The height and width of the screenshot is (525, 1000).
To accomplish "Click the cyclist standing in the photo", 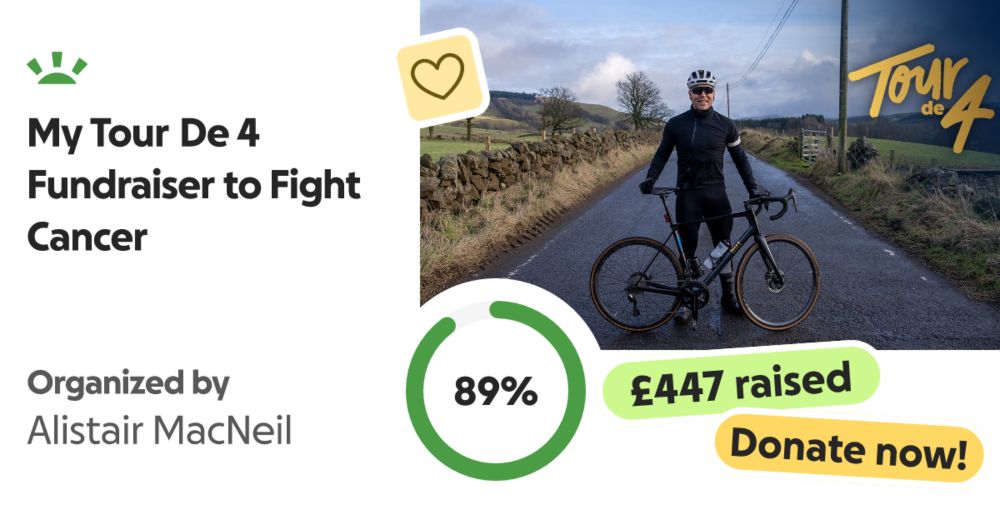I will click(702, 191).
